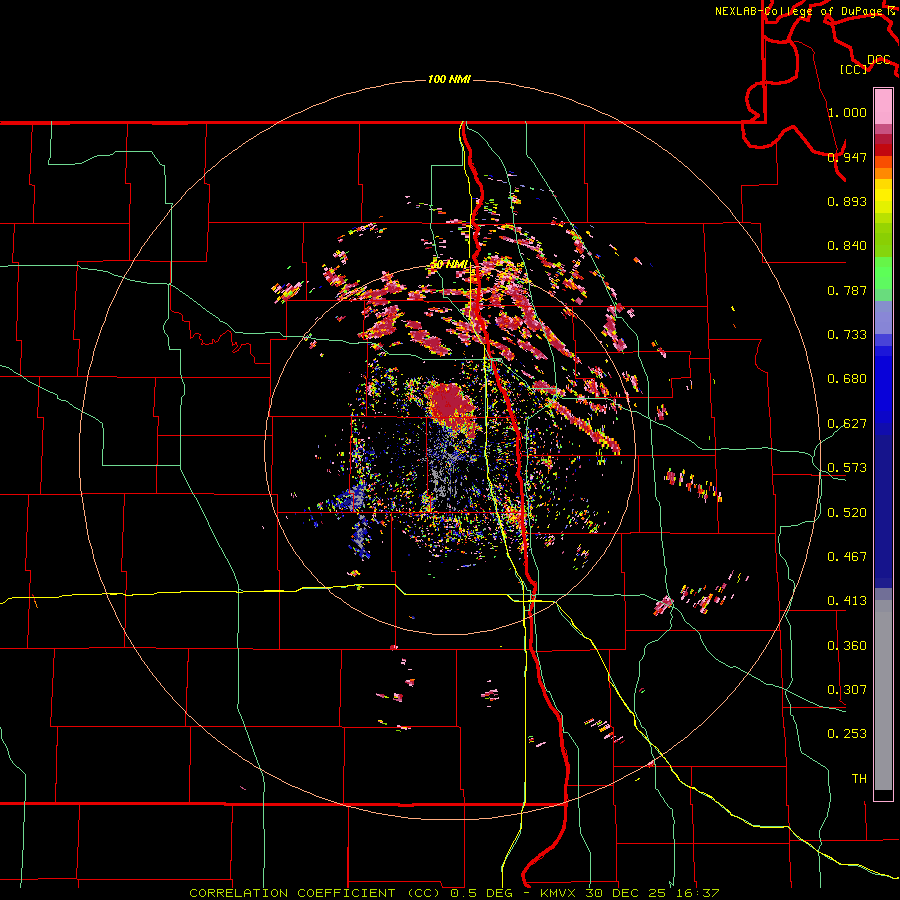Screen dimensions: 900x900
Task: Click the 1.000 scale value
Action: point(847,112)
